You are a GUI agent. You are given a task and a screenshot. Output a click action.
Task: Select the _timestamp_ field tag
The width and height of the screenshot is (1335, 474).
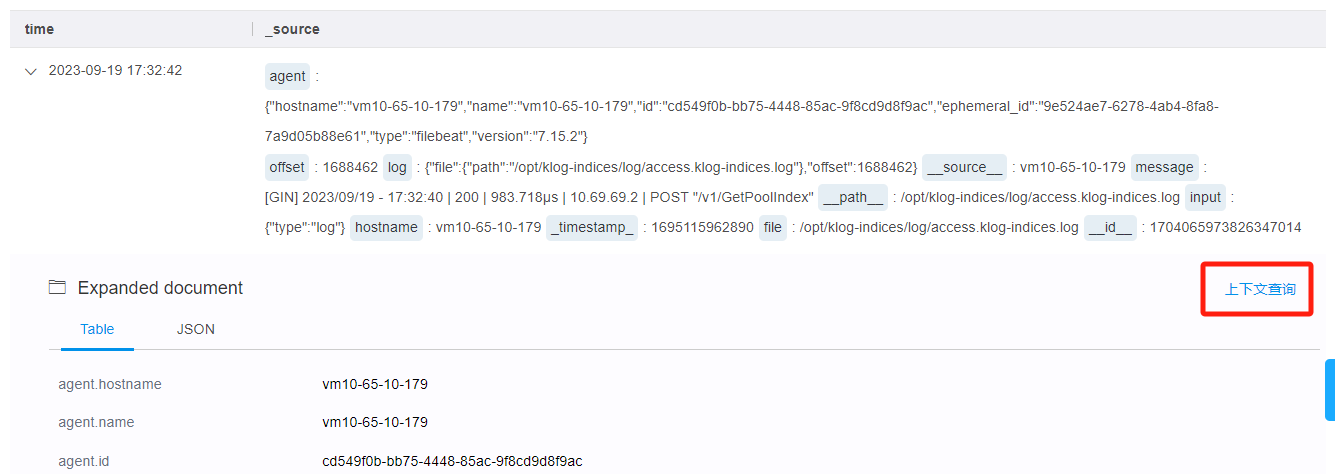(x=591, y=227)
